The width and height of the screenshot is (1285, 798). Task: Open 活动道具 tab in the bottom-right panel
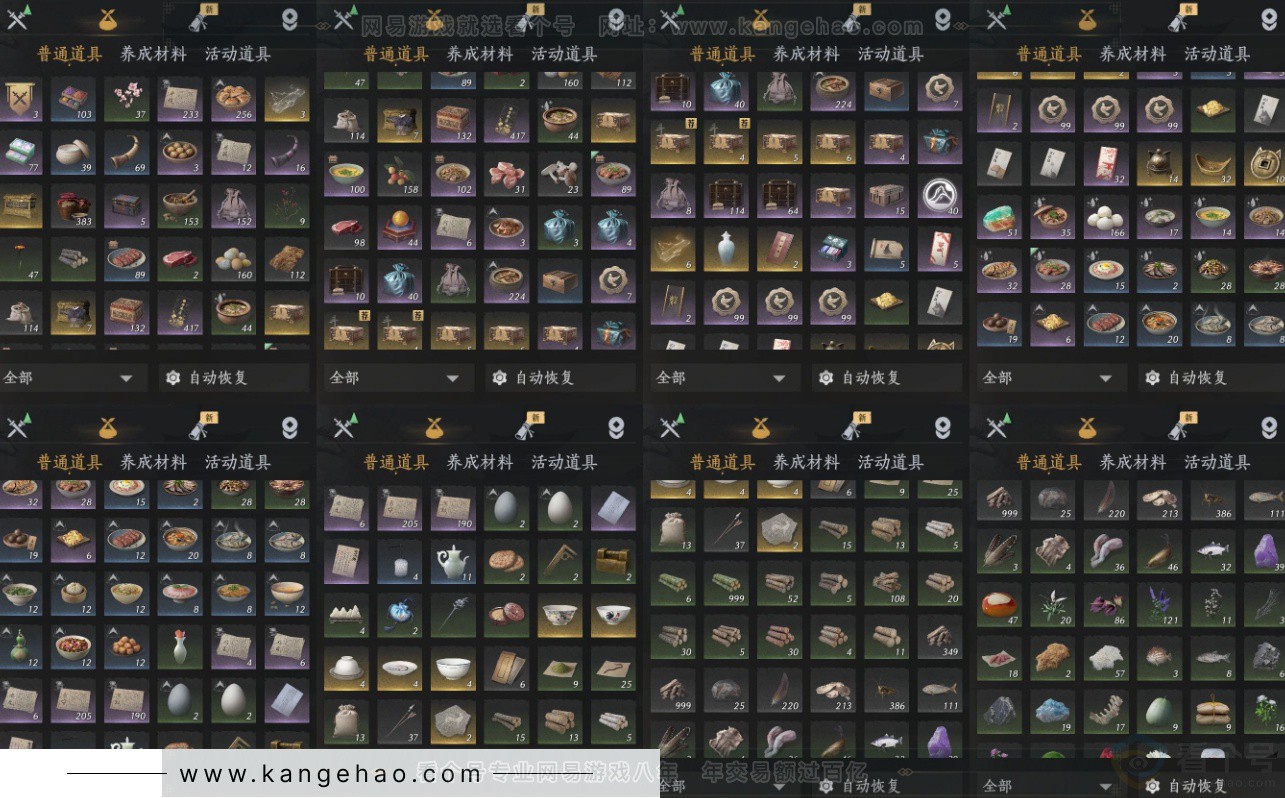coord(1217,462)
